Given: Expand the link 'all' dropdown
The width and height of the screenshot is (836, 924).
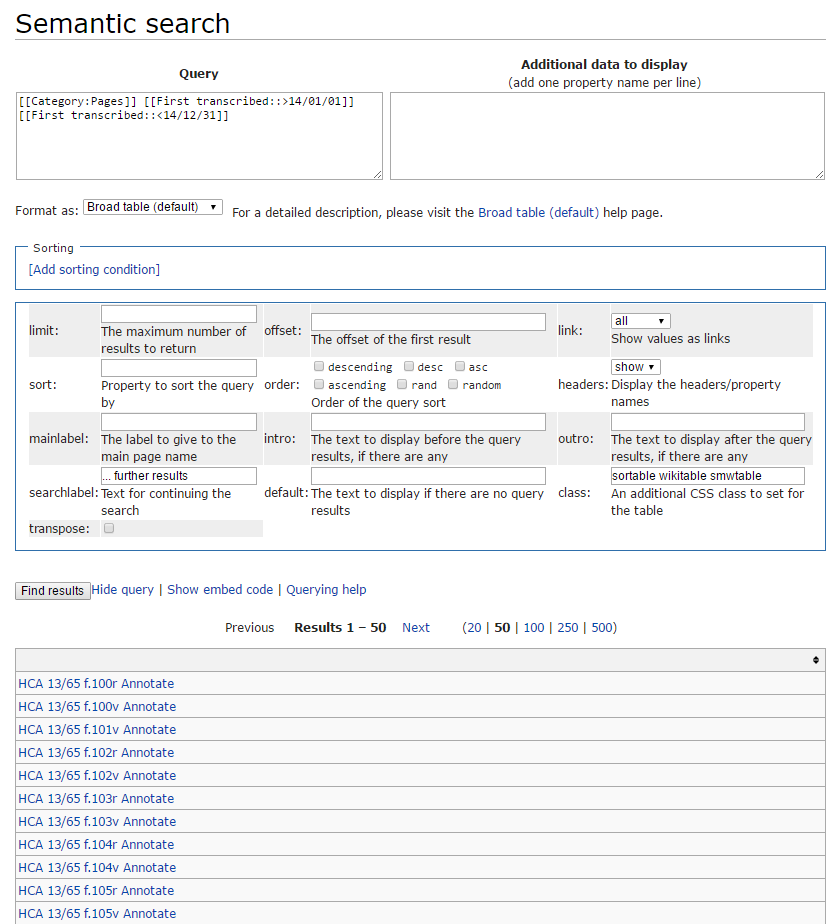Looking at the screenshot, I should (x=640, y=321).
